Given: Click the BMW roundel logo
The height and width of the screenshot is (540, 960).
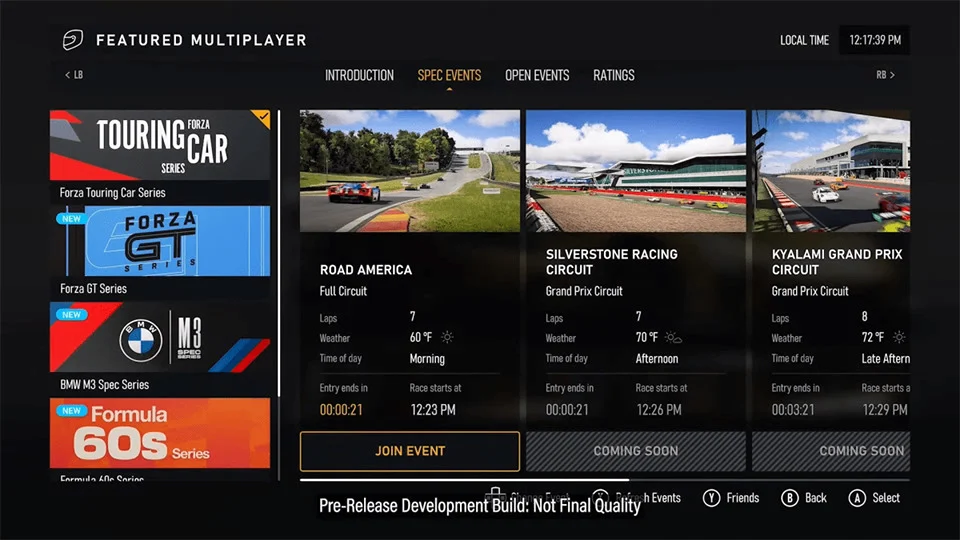Looking at the screenshot, I should pos(141,340).
